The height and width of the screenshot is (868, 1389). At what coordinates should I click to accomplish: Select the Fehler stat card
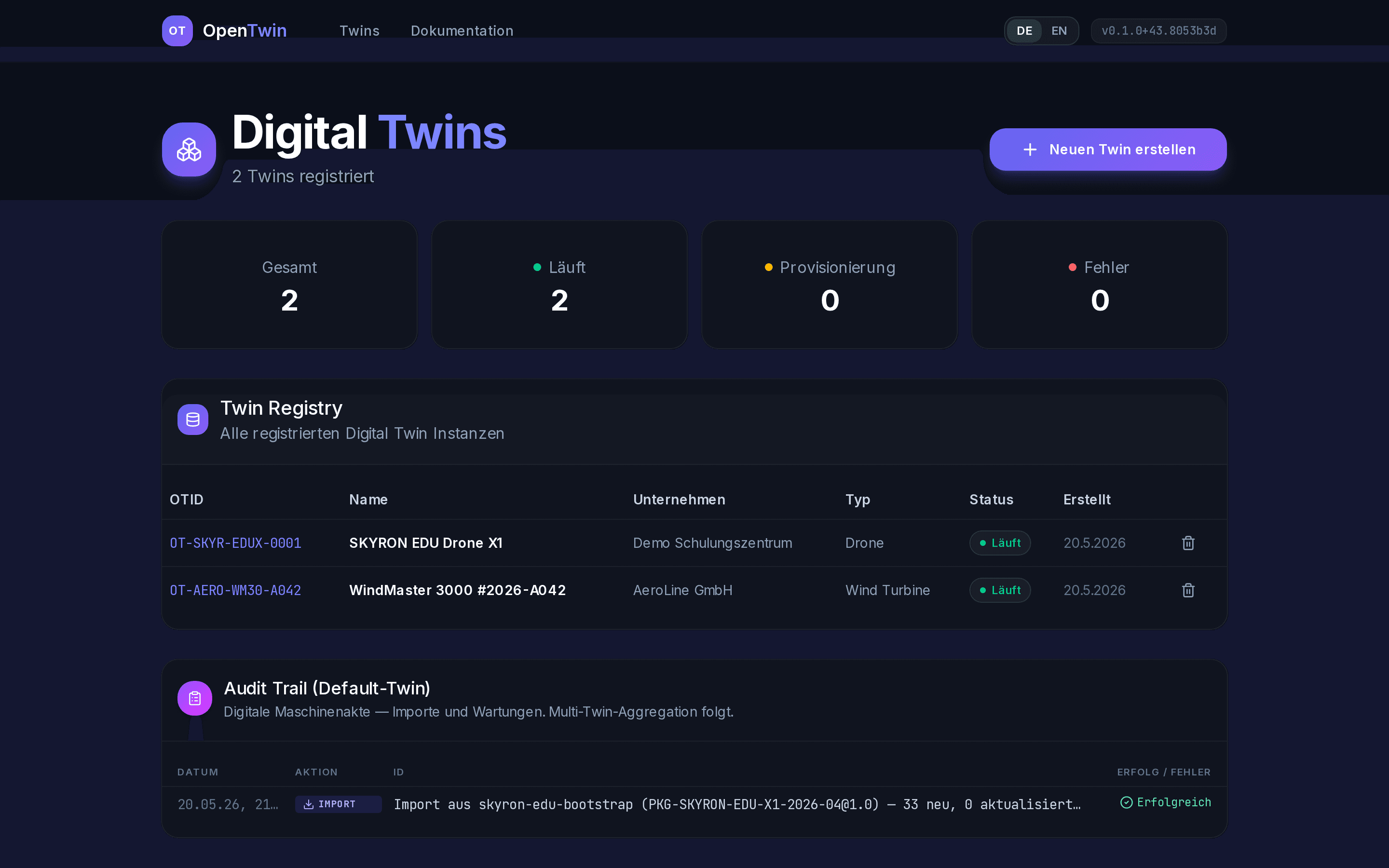[1099, 285]
